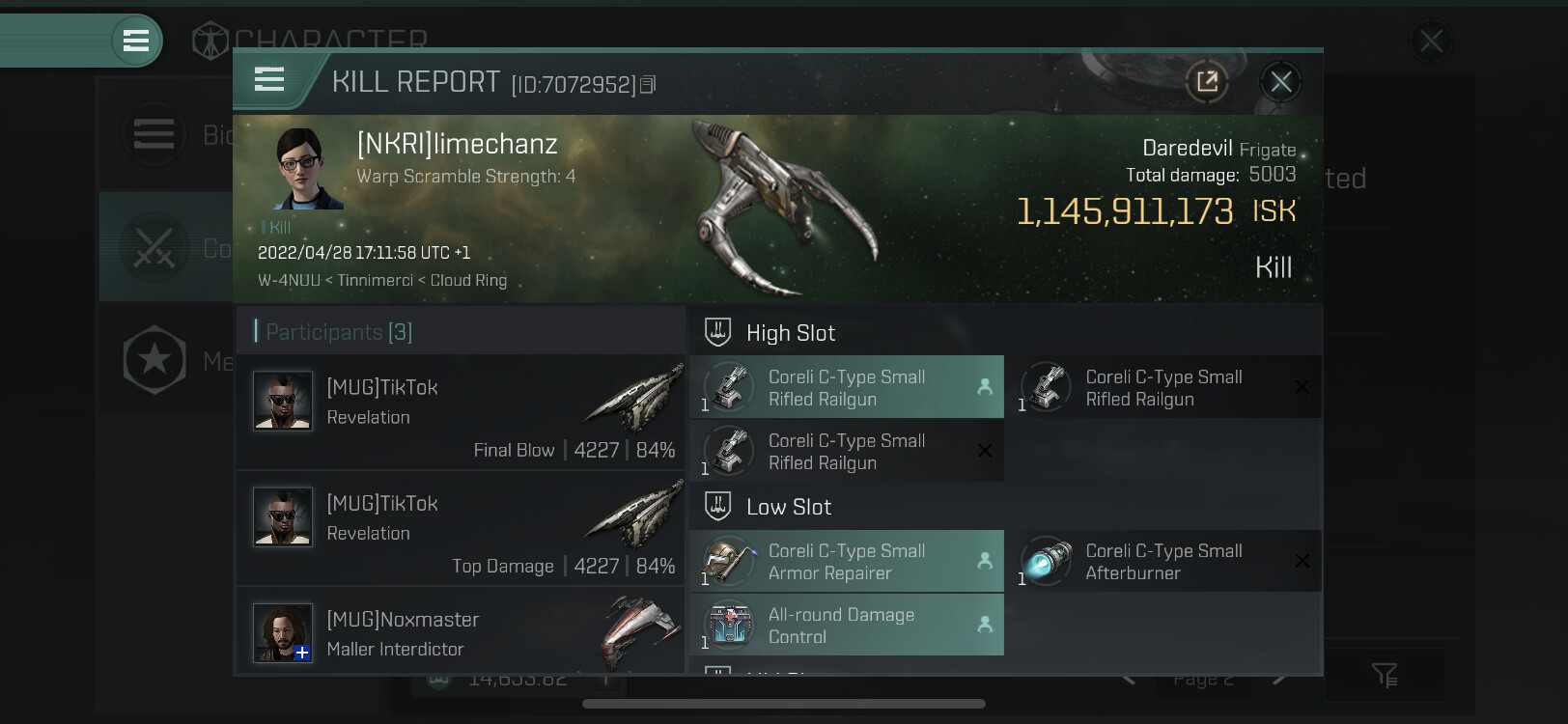Click the horizontal scrollbar at bottom
This screenshot has width=1568, height=724.
tap(784, 704)
